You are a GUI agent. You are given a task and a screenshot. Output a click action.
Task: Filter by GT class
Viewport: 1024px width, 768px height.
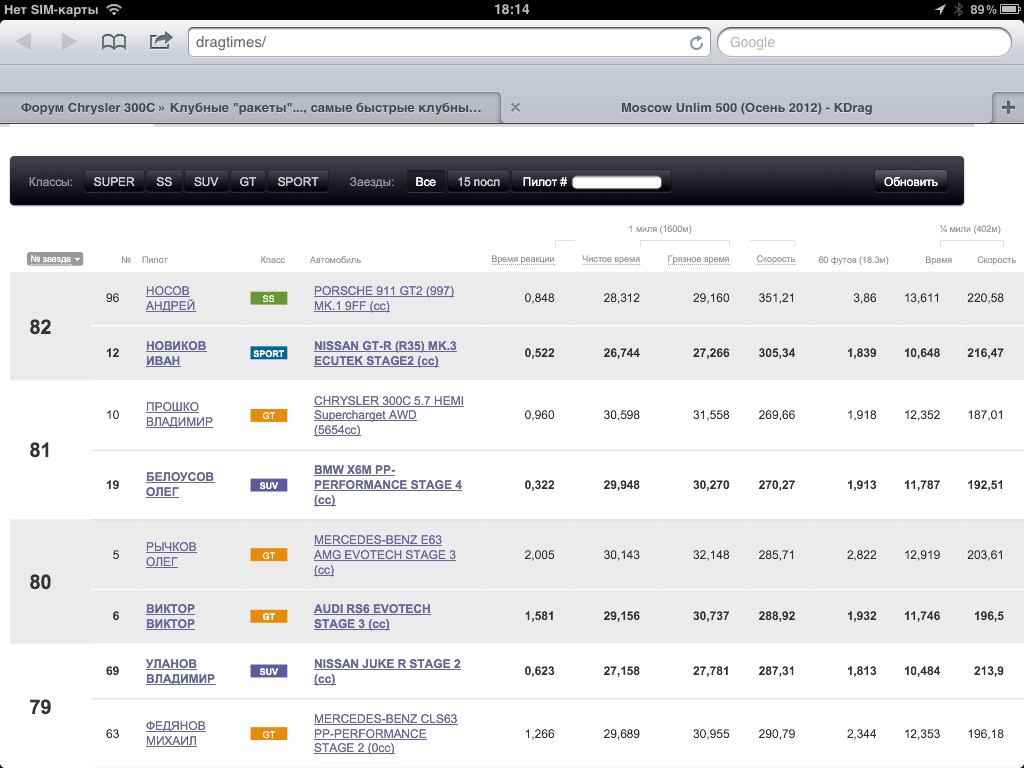pyautogui.click(x=248, y=182)
